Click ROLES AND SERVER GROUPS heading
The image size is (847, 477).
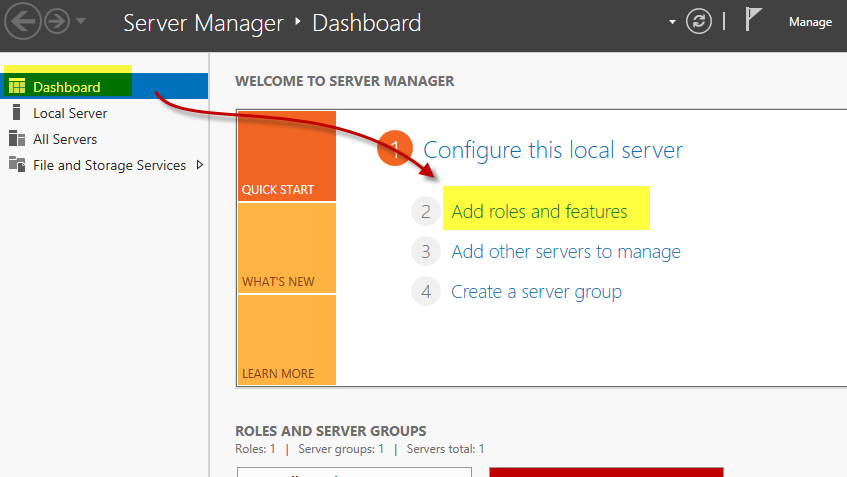click(x=331, y=431)
